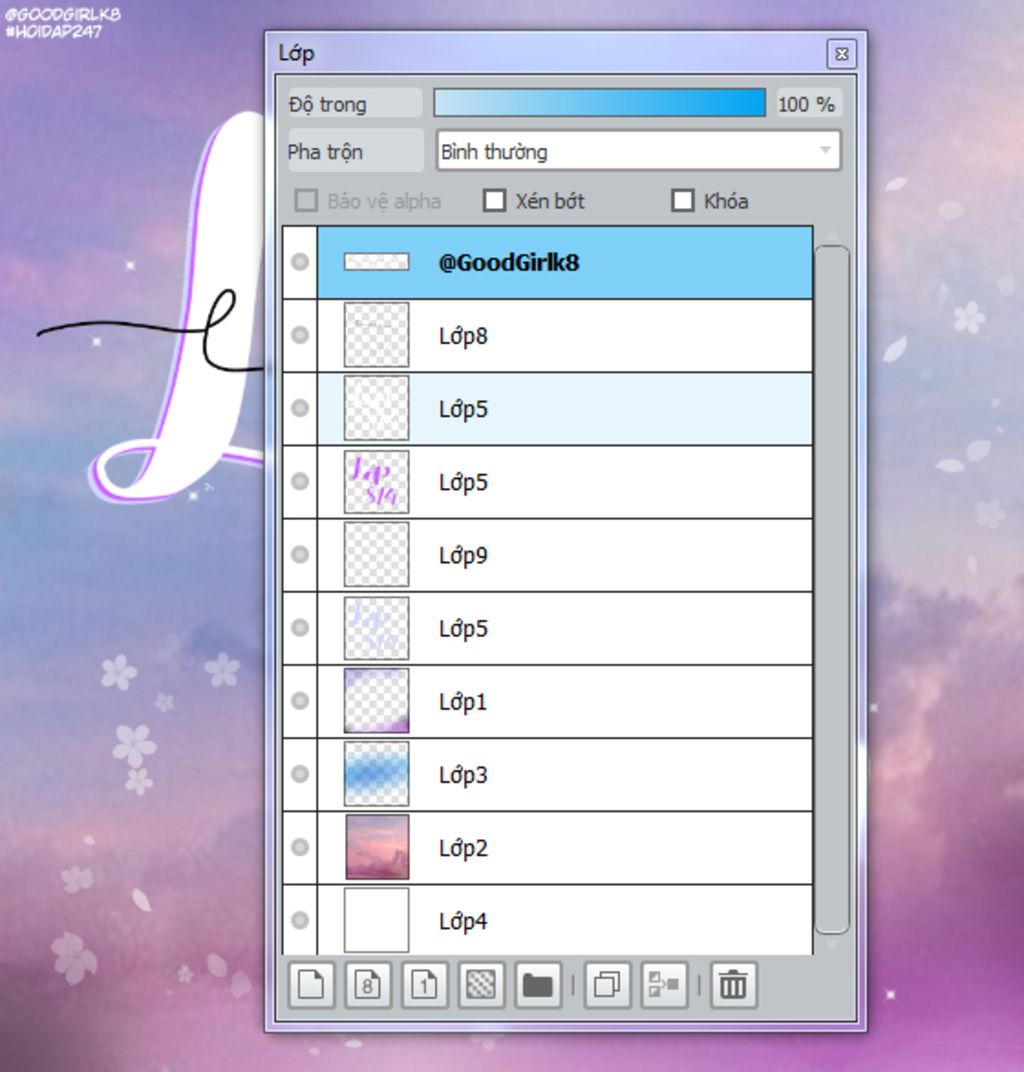
Task: Create a new layer folder
Action: pos(538,984)
